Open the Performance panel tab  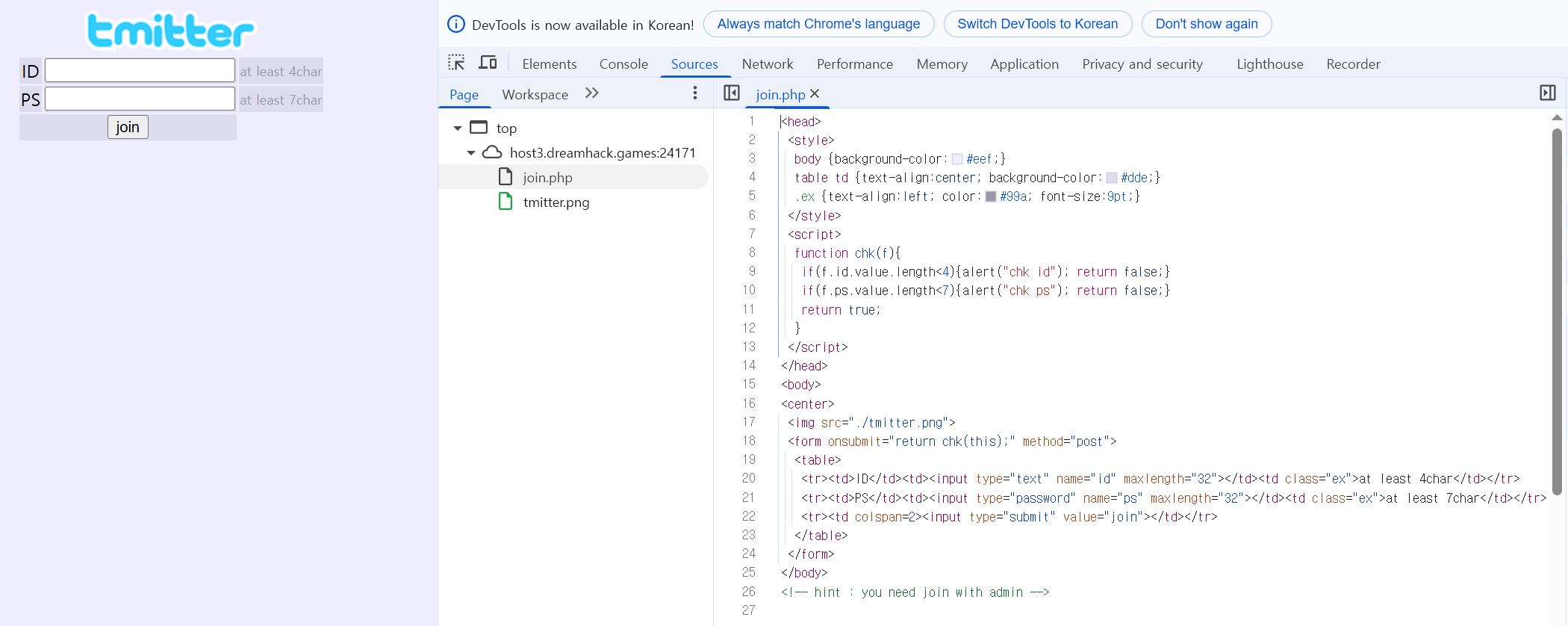pos(855,63)
